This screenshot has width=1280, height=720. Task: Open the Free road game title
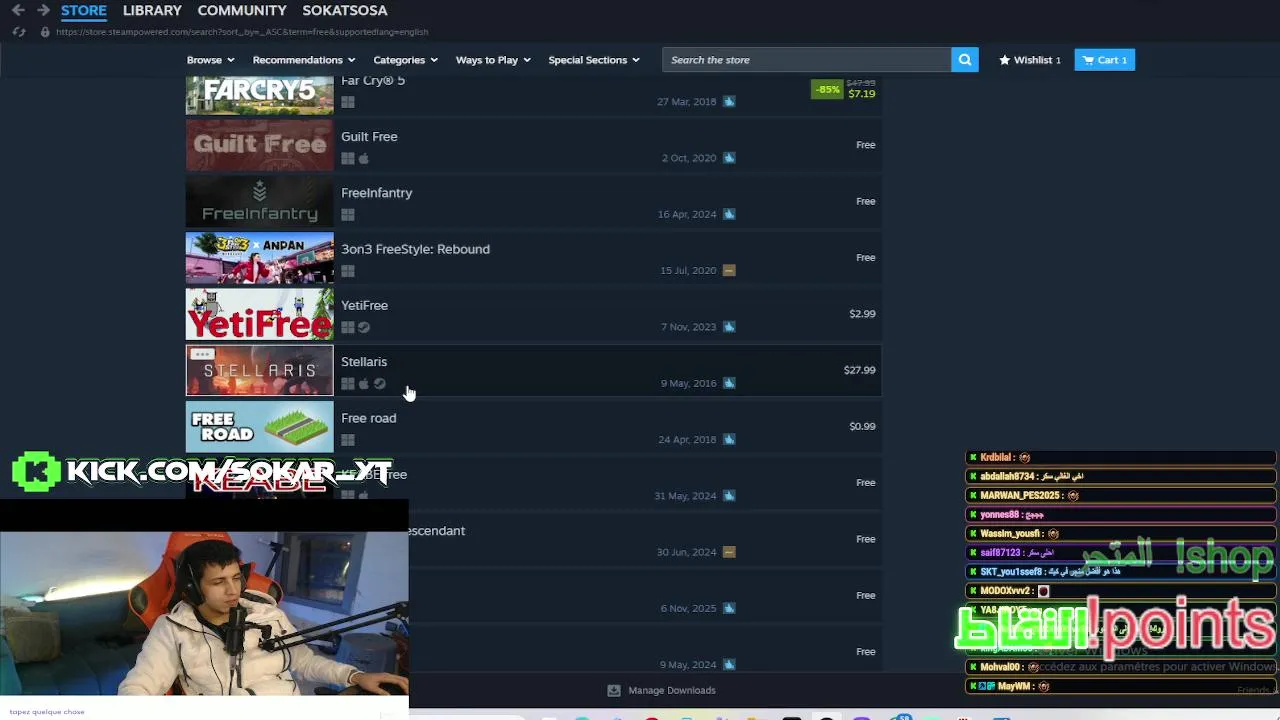click(368, 418)
